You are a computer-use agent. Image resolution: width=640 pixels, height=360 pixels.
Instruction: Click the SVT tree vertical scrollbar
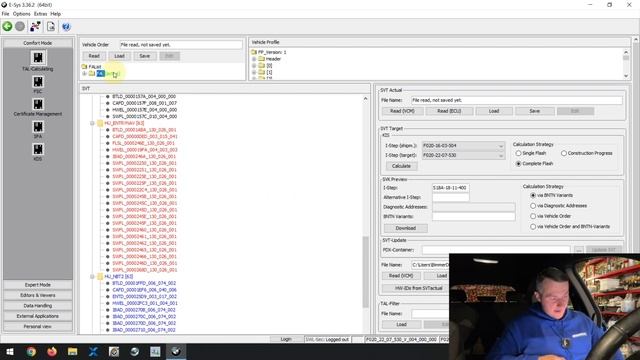click(365, 271)
